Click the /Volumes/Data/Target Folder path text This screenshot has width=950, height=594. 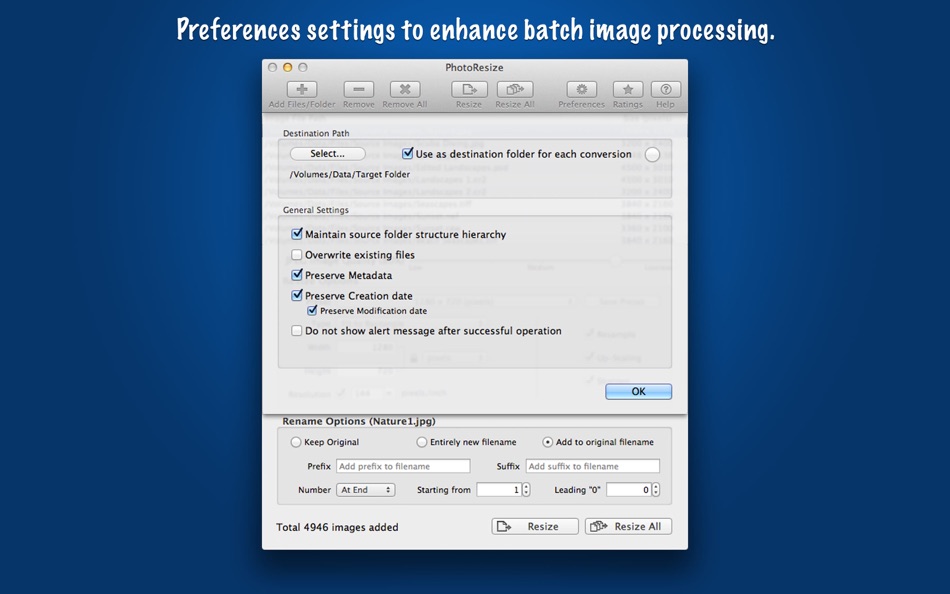click(350, 174)
